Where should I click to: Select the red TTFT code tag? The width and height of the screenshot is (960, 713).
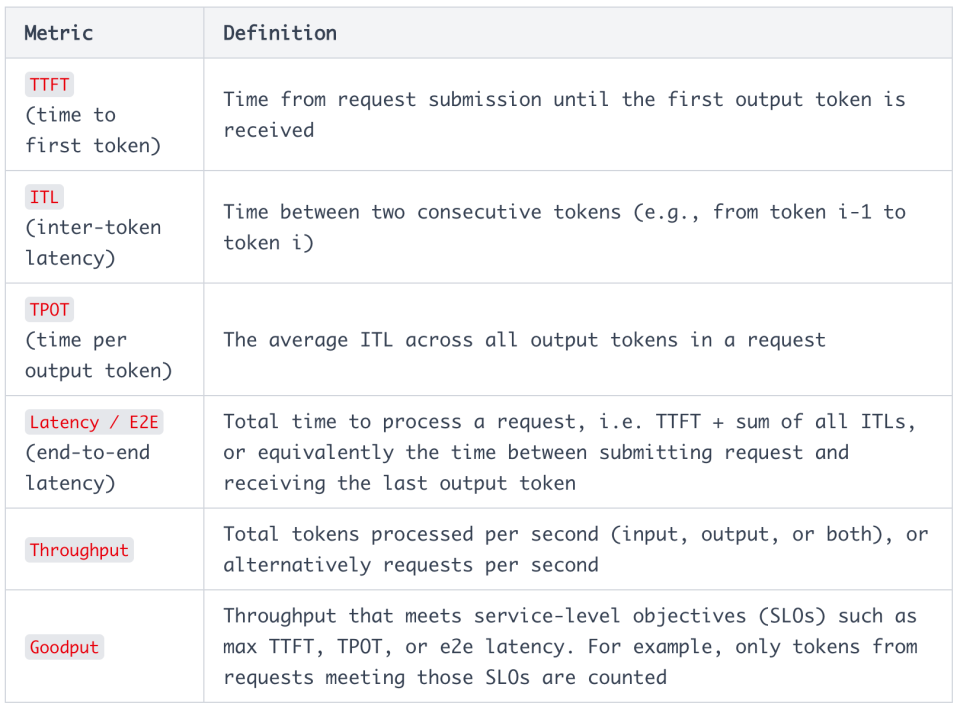(x=50, y=85)
